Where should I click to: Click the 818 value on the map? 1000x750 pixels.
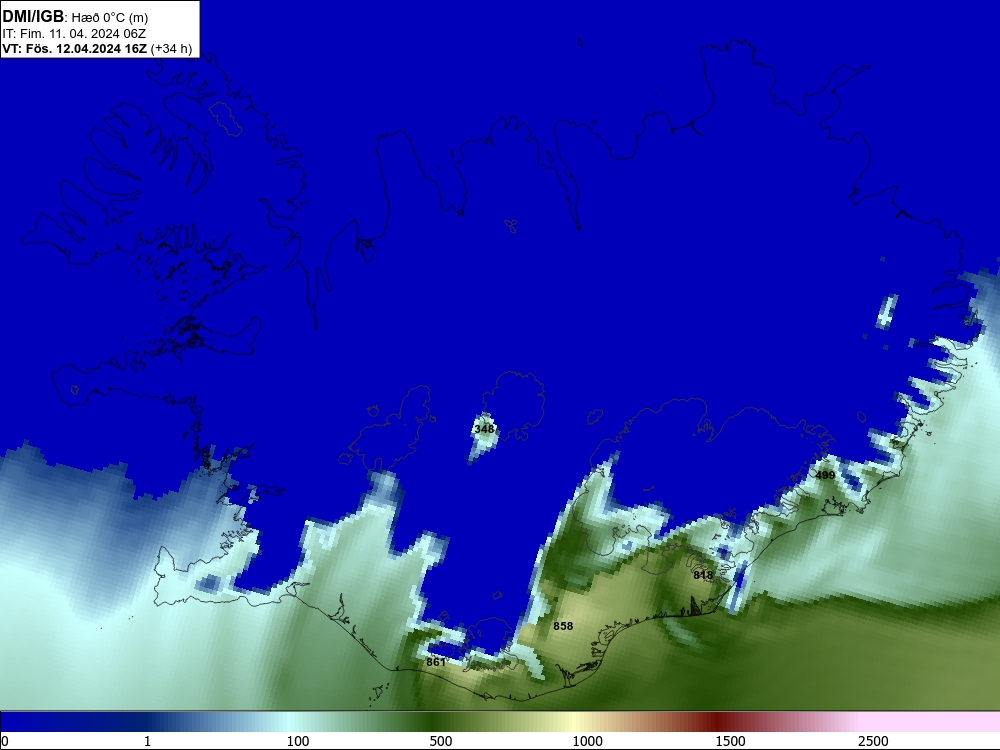(x=703, y=575)
